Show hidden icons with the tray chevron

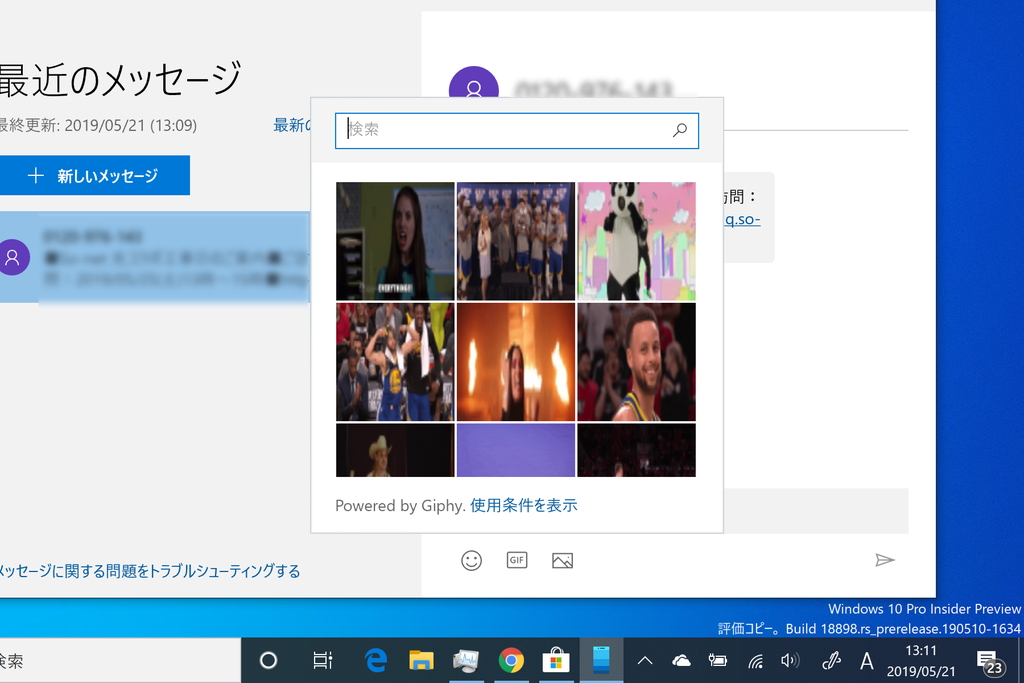tap(645, 660)
